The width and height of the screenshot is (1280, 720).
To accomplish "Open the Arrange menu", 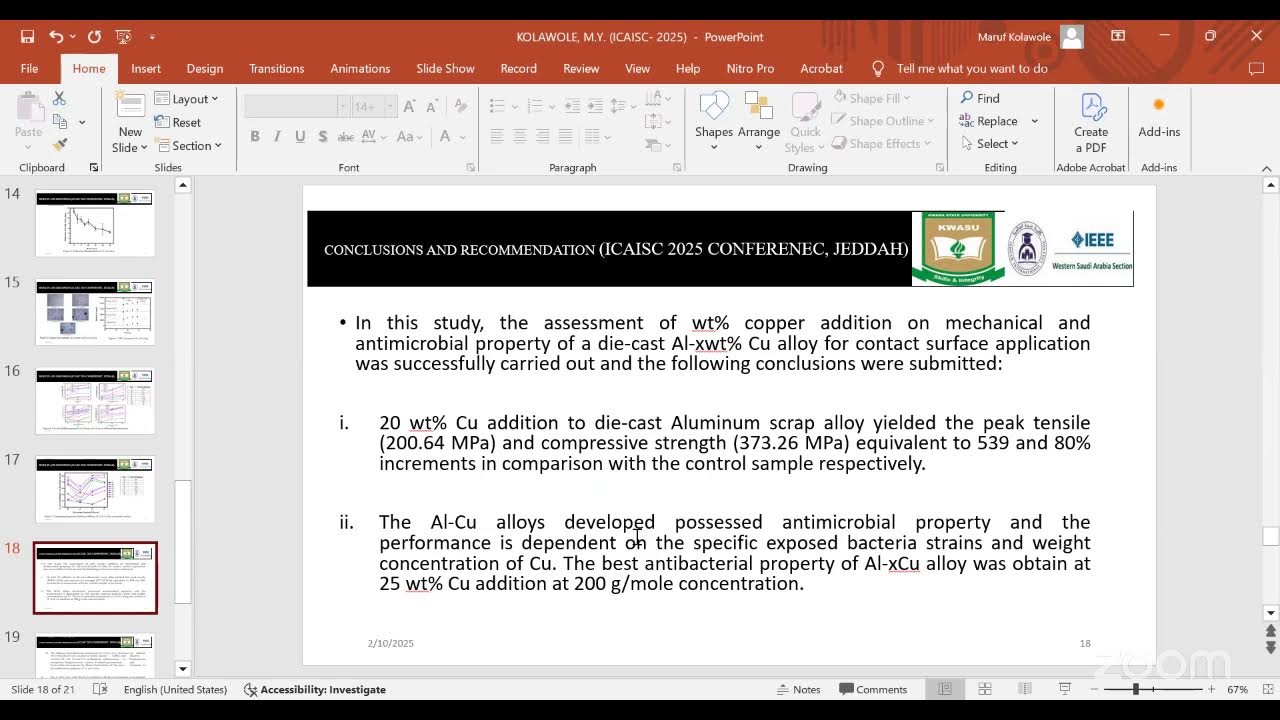I will coord(759,121).
